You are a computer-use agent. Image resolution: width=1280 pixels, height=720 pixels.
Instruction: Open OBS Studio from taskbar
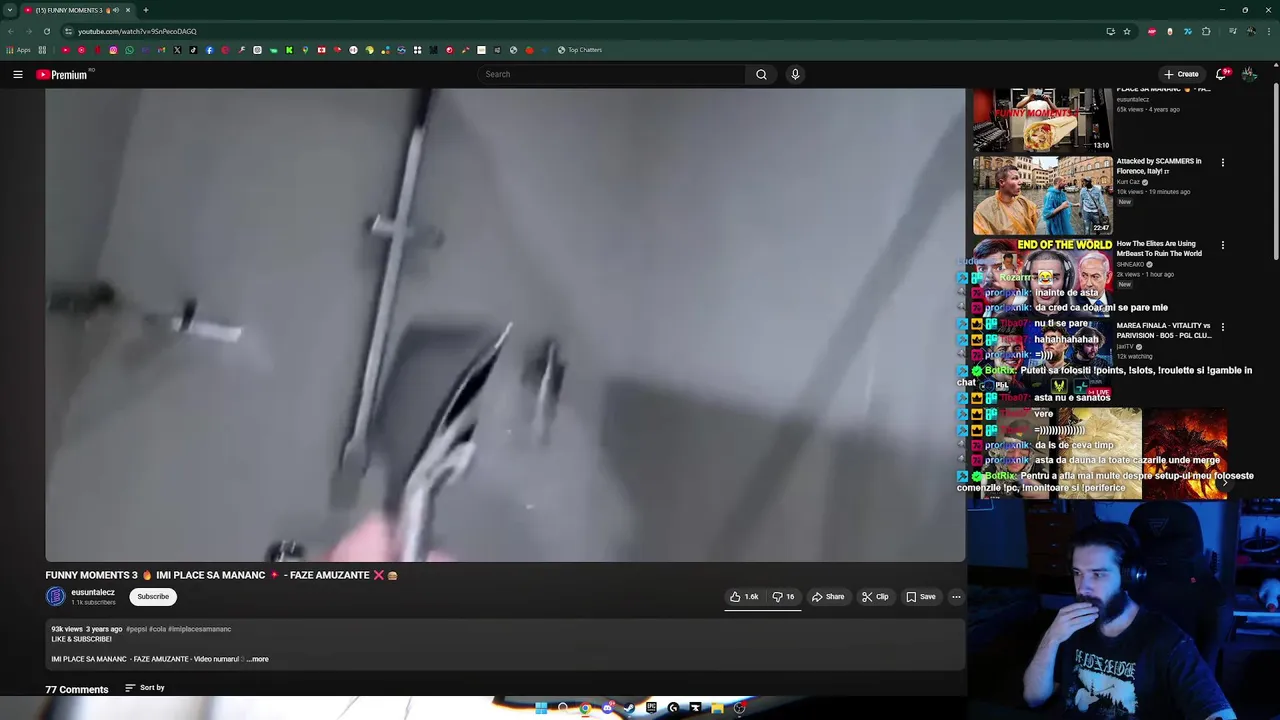[739, 708]
